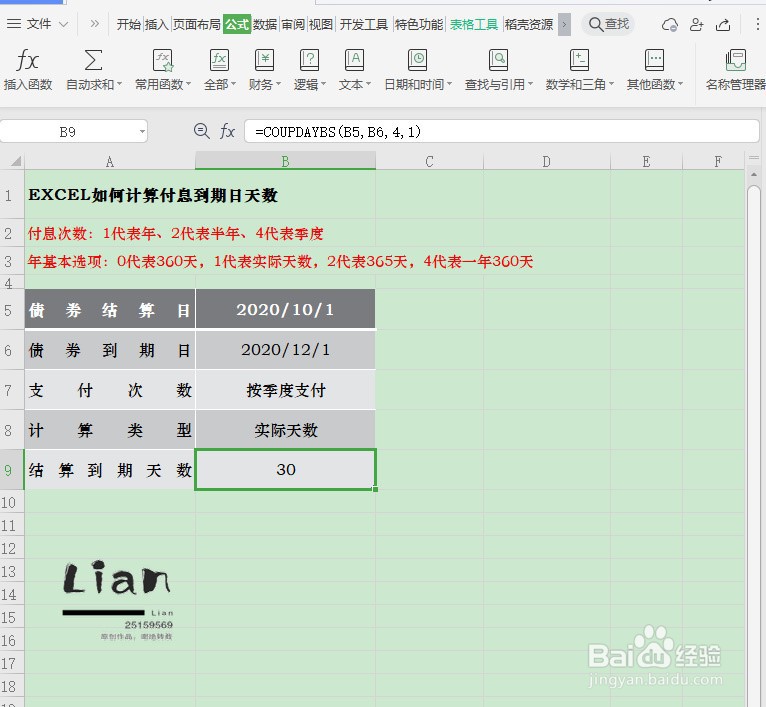Select label cell 结算到期天数
766x707 pixels.
110,470
